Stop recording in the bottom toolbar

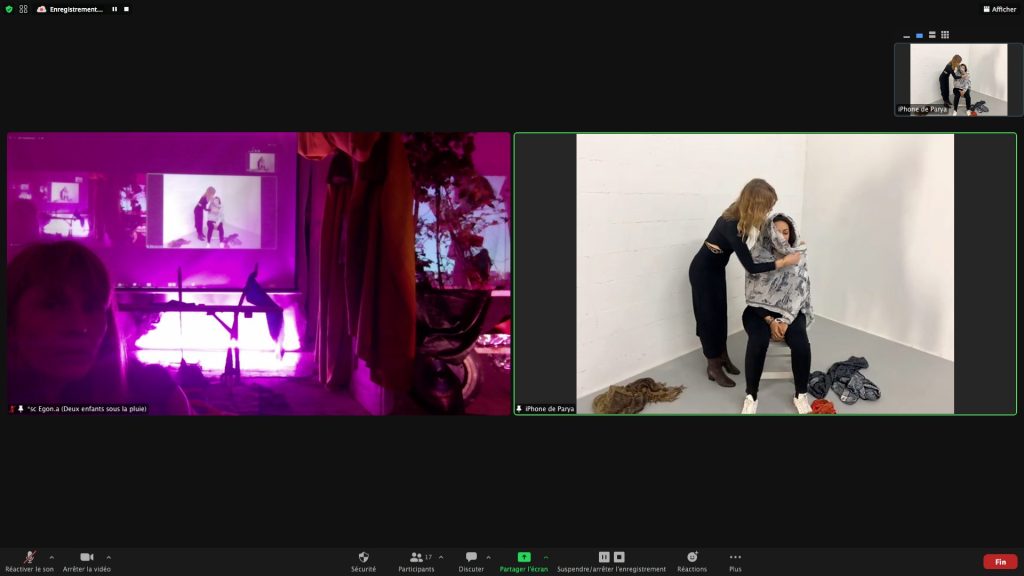619,557
